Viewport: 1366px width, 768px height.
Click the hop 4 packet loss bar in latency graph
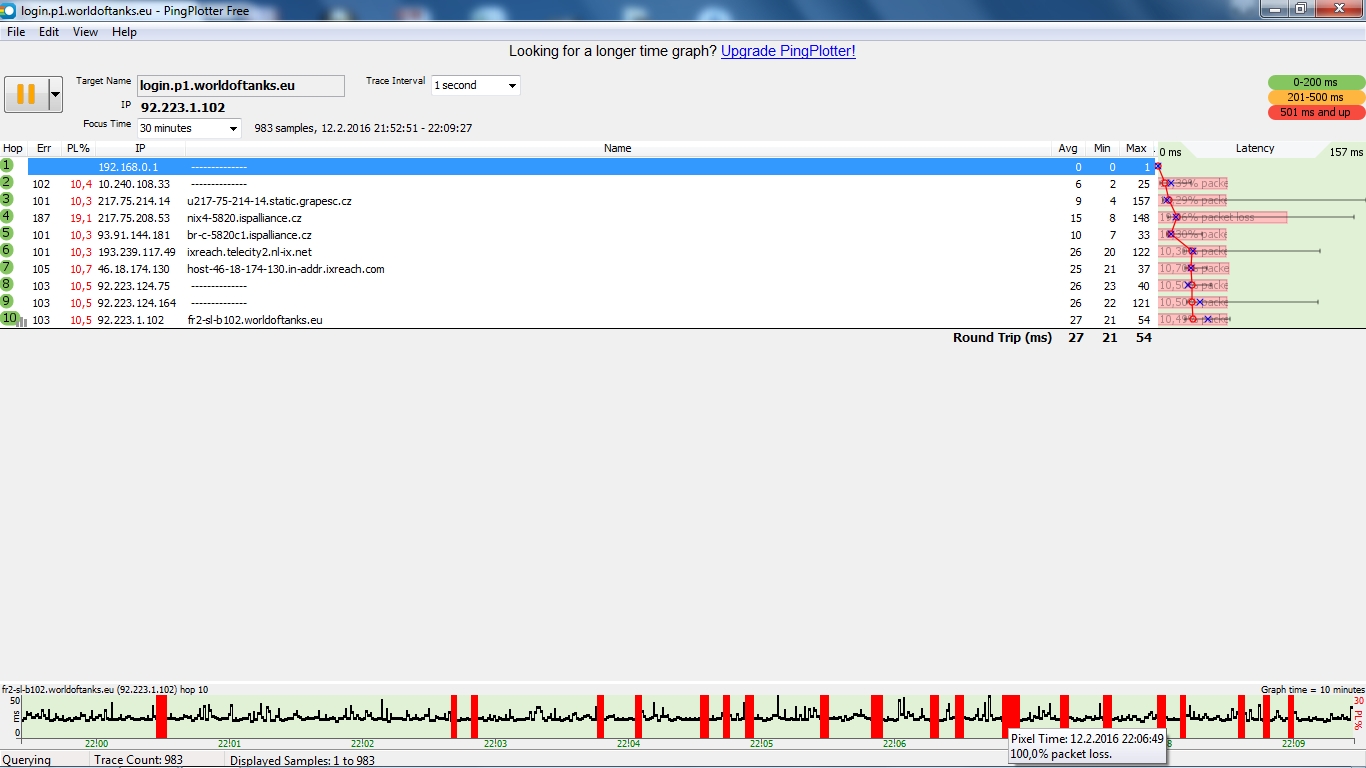[x=1222, y=218]
